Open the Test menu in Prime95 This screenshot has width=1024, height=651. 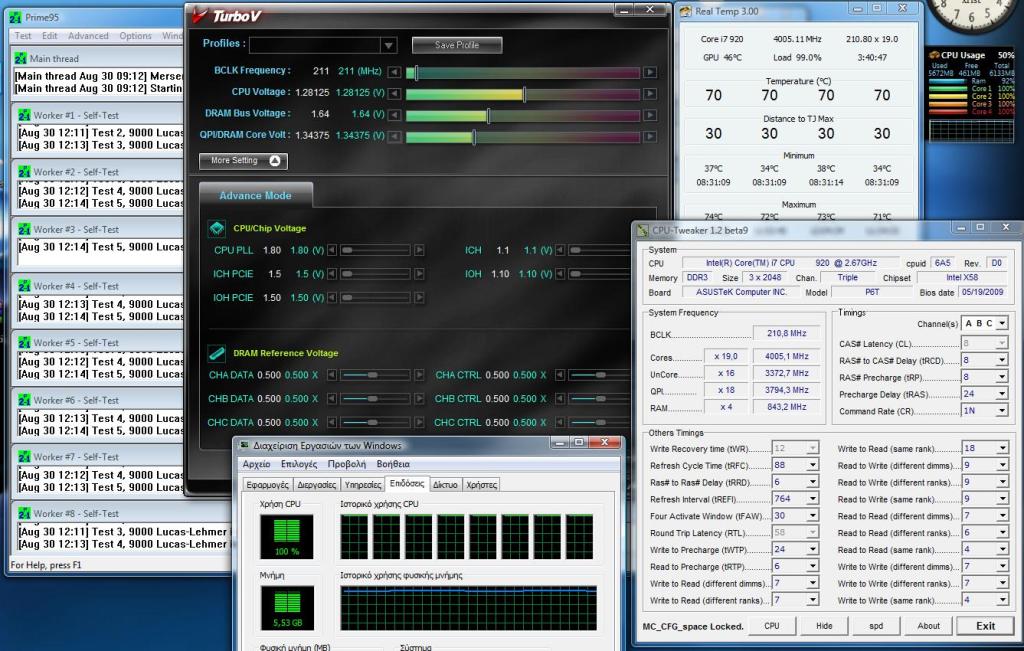click(x=23, y=36)
